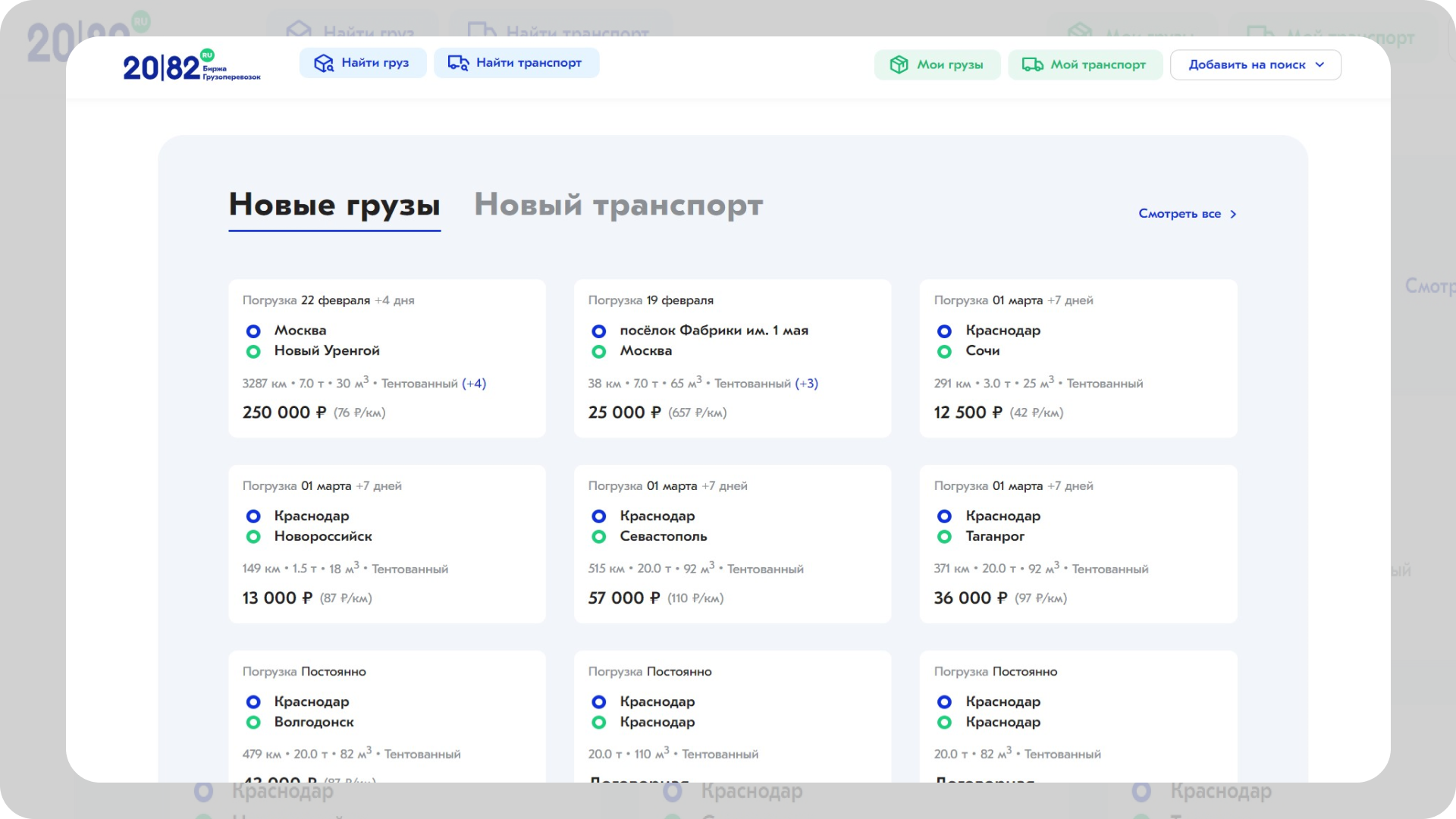Open the Найти груз button

coord(362,63)
